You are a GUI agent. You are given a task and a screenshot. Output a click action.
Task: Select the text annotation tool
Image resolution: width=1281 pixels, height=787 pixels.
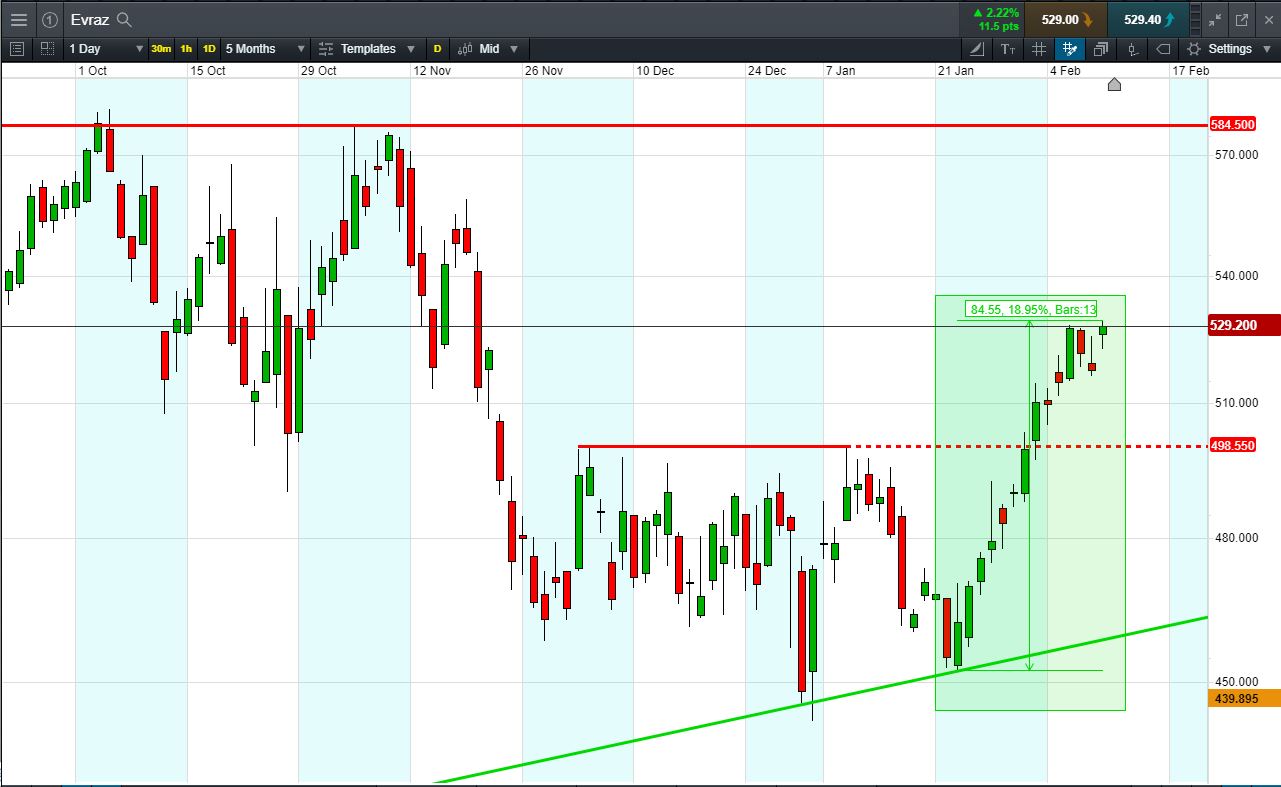[1008, 49]
